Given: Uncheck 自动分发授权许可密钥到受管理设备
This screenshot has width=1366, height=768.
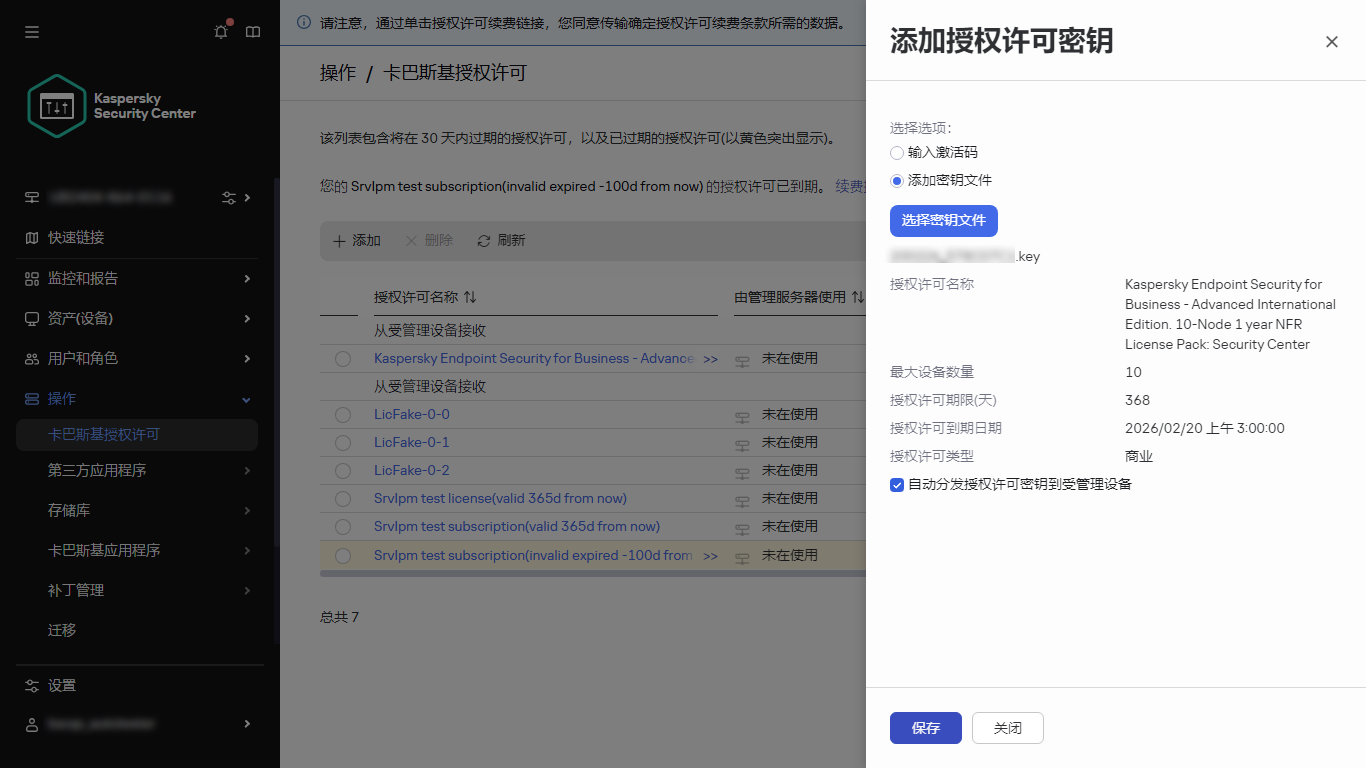Looking at the screenshot, I should point(896,483).
